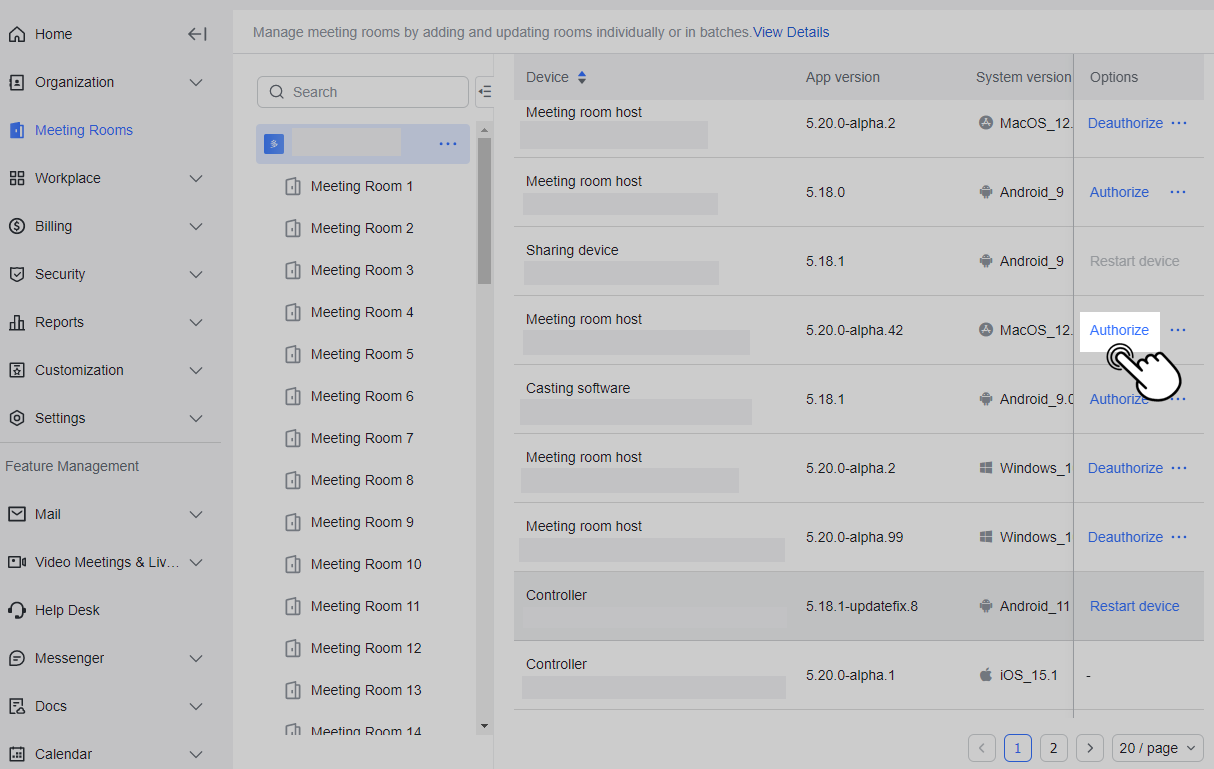Click inside the Search field
Screen dimensions: 1214x769
[363, 91]
